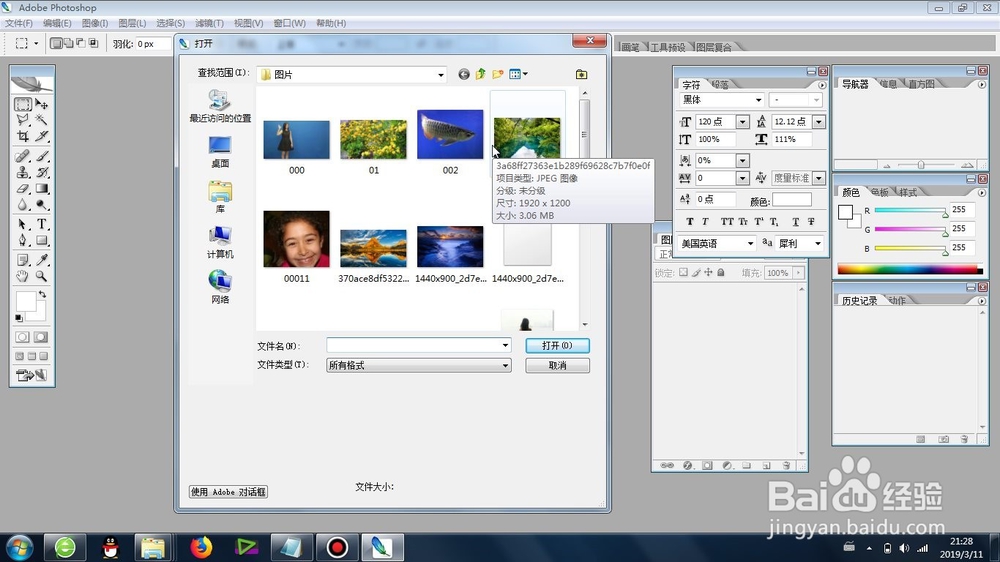Select the Move tool in toolbox

[x=42, y=104]
